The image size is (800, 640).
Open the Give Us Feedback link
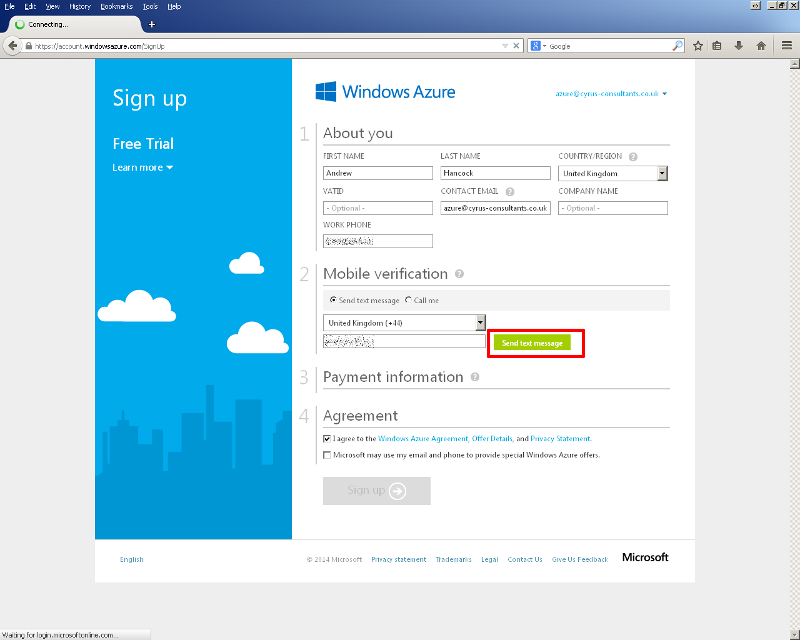pos(580,559)
